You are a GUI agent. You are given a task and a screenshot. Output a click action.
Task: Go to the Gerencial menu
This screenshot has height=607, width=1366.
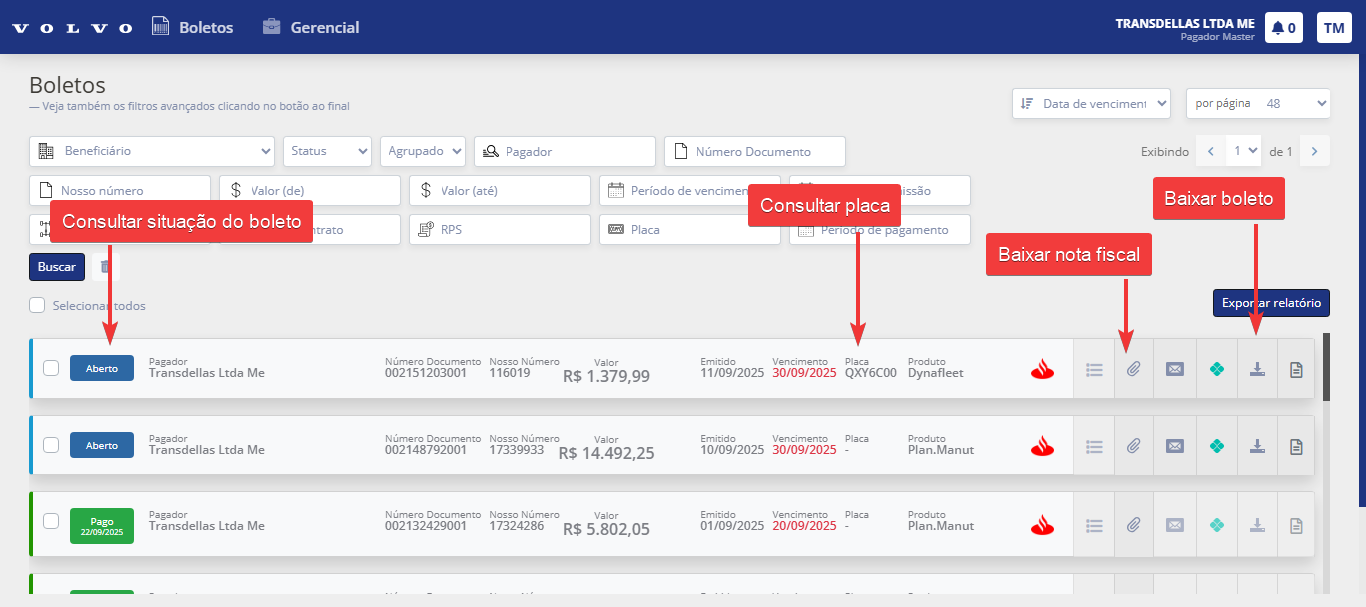310,28
